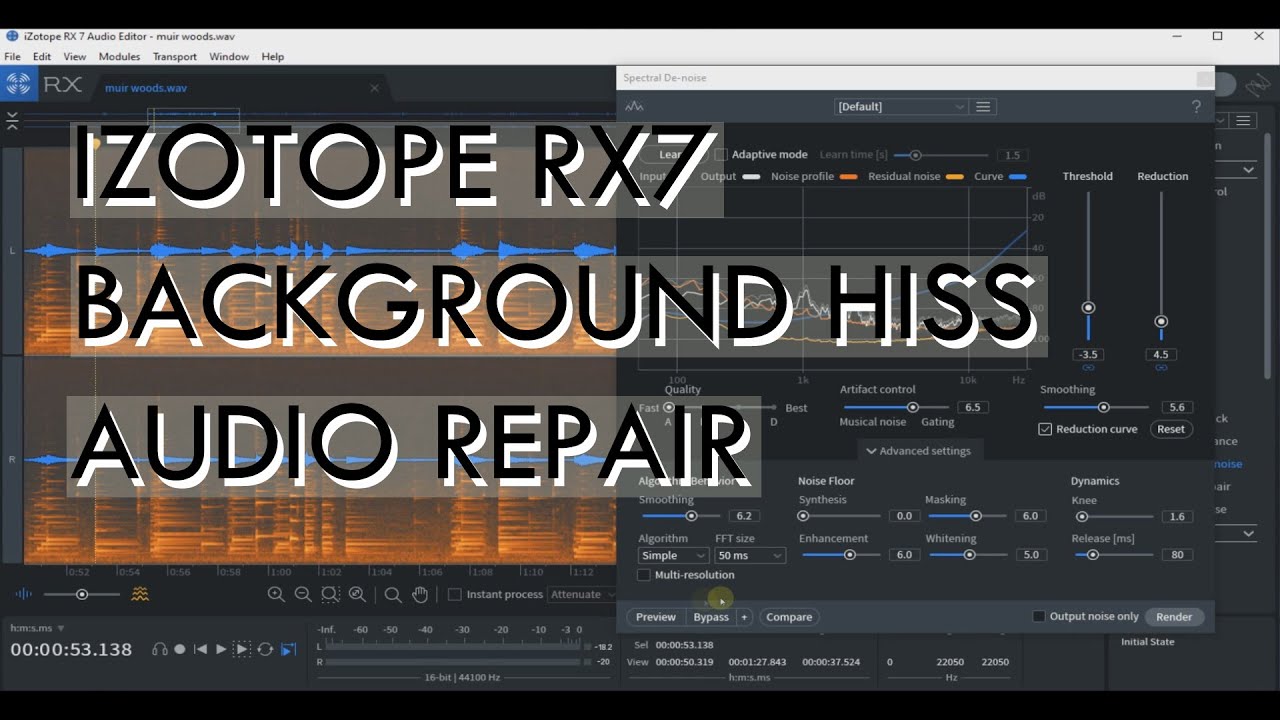Open the Help menu
The height and width of the screenshot is (720, 1280).
(273, 57)
